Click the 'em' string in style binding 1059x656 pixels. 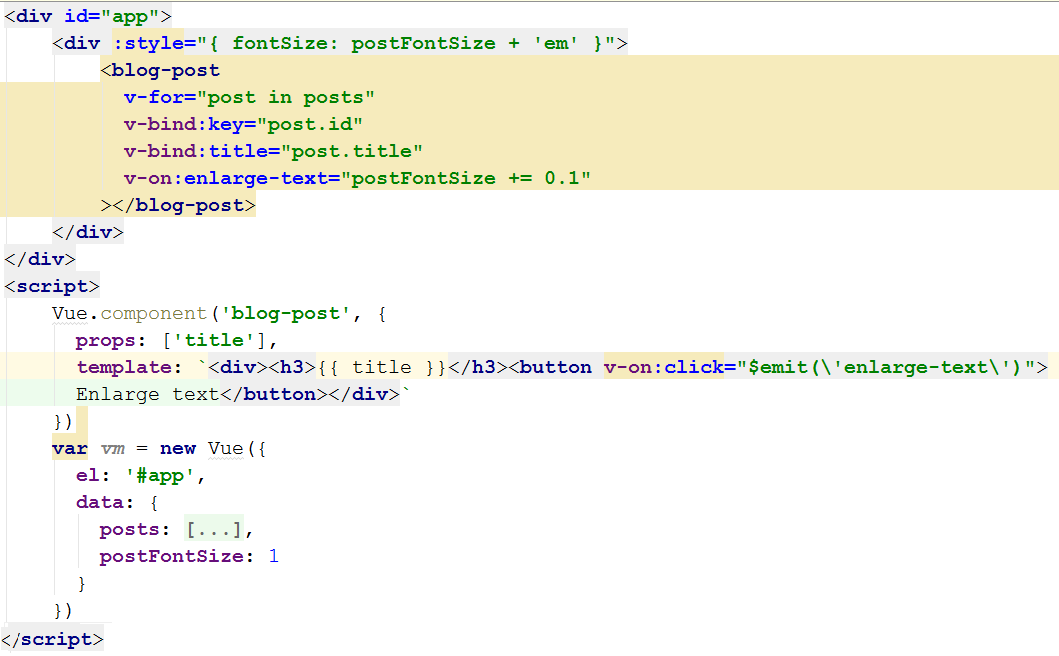coord(556,43)
